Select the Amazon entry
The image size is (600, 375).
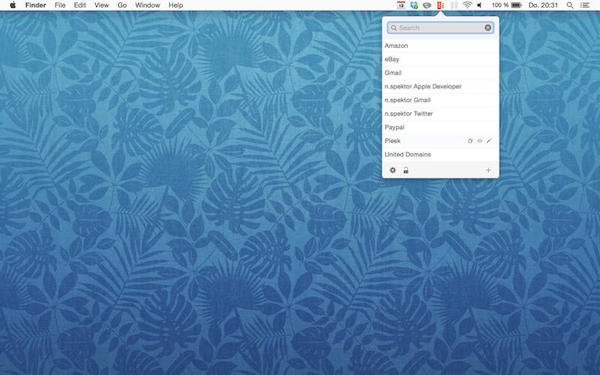point(440,46)
